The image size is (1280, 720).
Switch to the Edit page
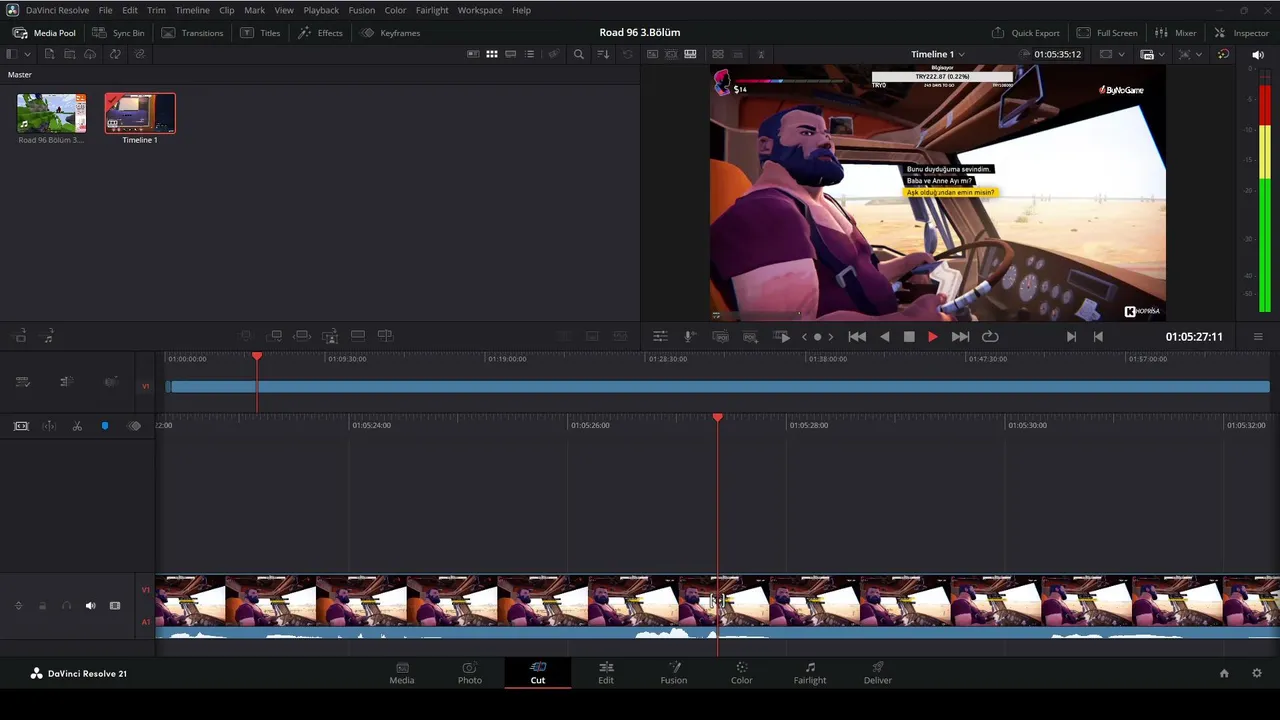coord(606,673)
